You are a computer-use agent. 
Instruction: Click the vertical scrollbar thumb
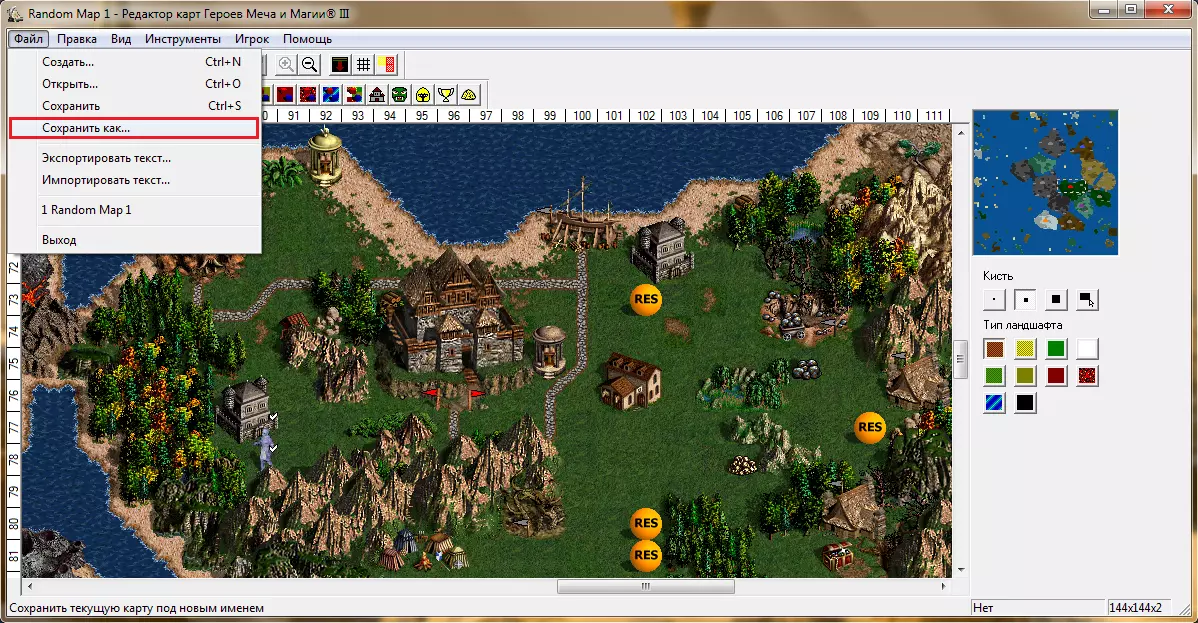point(961,360)
